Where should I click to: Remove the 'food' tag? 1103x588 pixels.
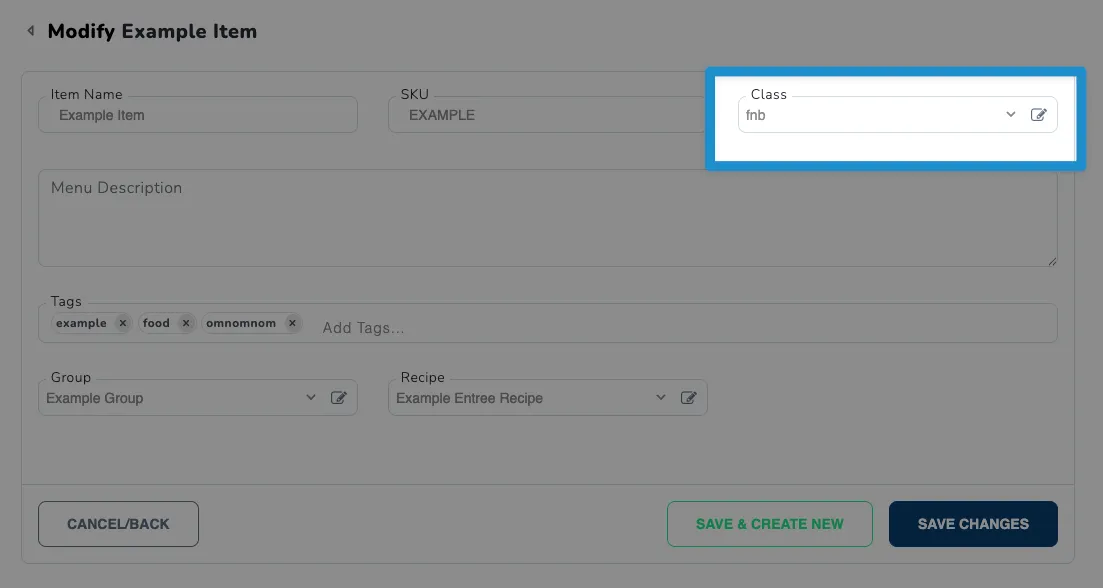pyautogui.click(x=186, y=323)
